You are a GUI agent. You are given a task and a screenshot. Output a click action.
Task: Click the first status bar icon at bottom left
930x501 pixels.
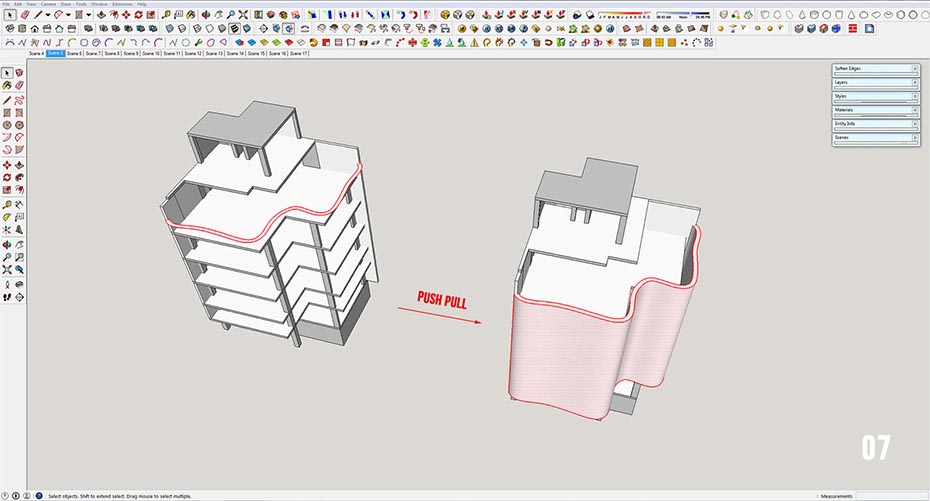tap(5, 496)
